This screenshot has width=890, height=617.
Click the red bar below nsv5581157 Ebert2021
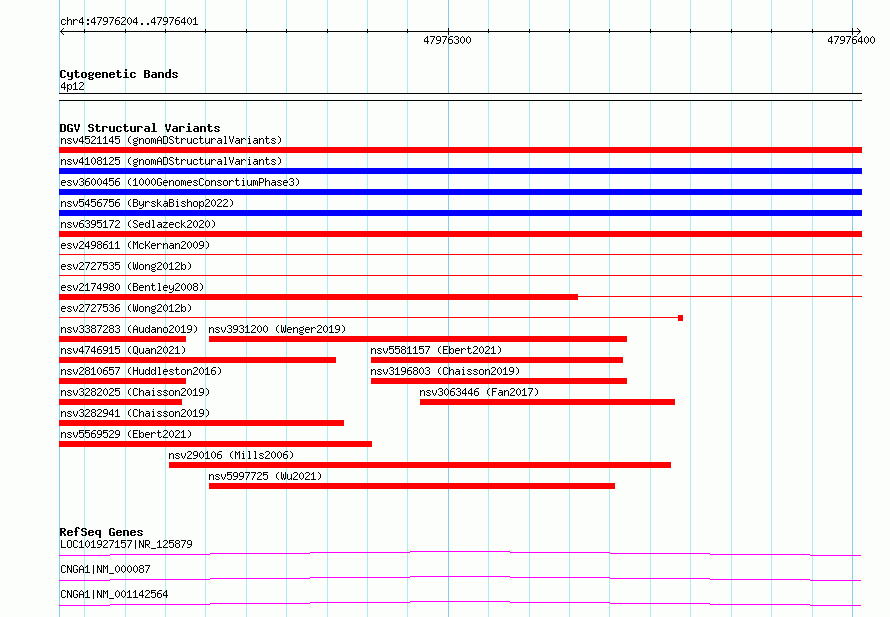click(497, 360)
